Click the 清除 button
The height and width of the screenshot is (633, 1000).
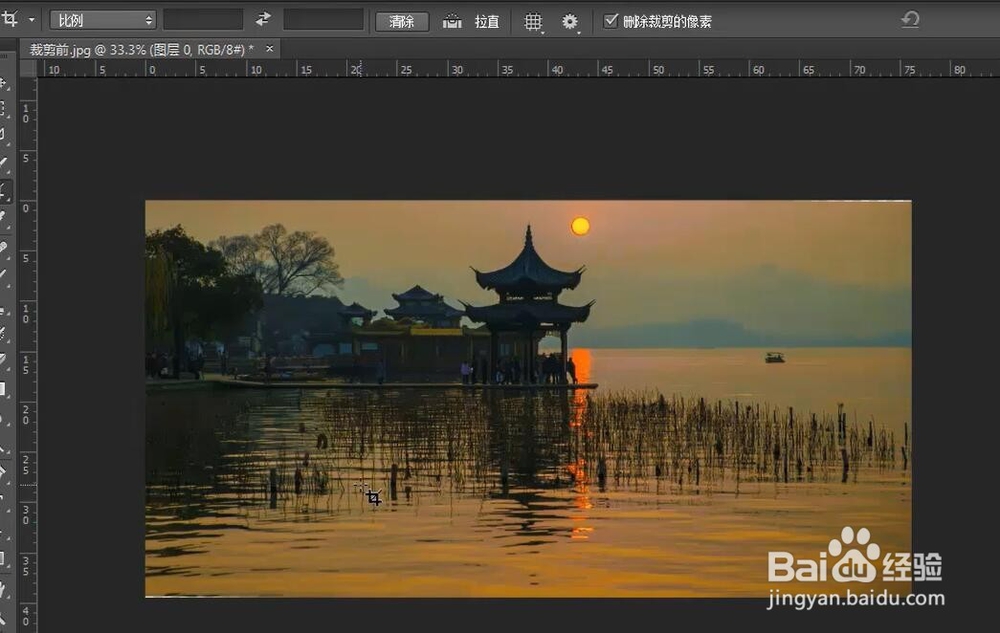pos(401,21)
